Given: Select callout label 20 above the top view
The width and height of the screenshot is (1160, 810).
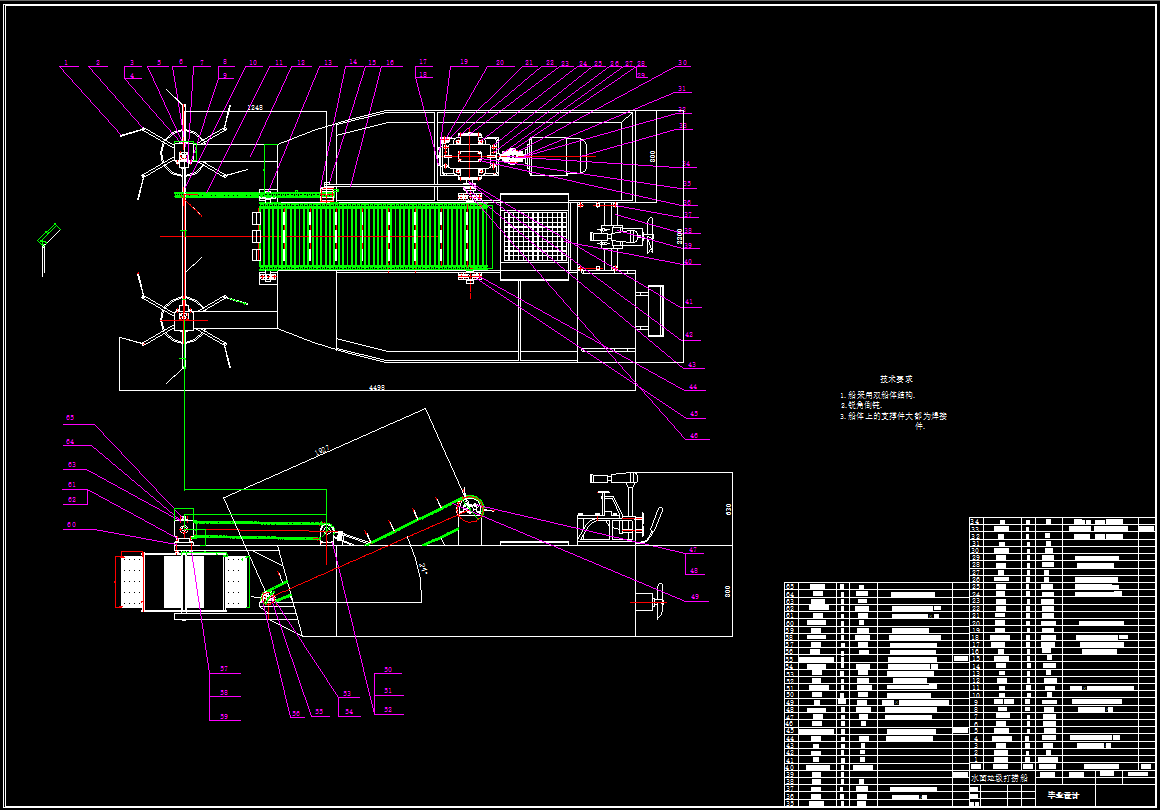Looking at the screenshot, I should point(500,63).
